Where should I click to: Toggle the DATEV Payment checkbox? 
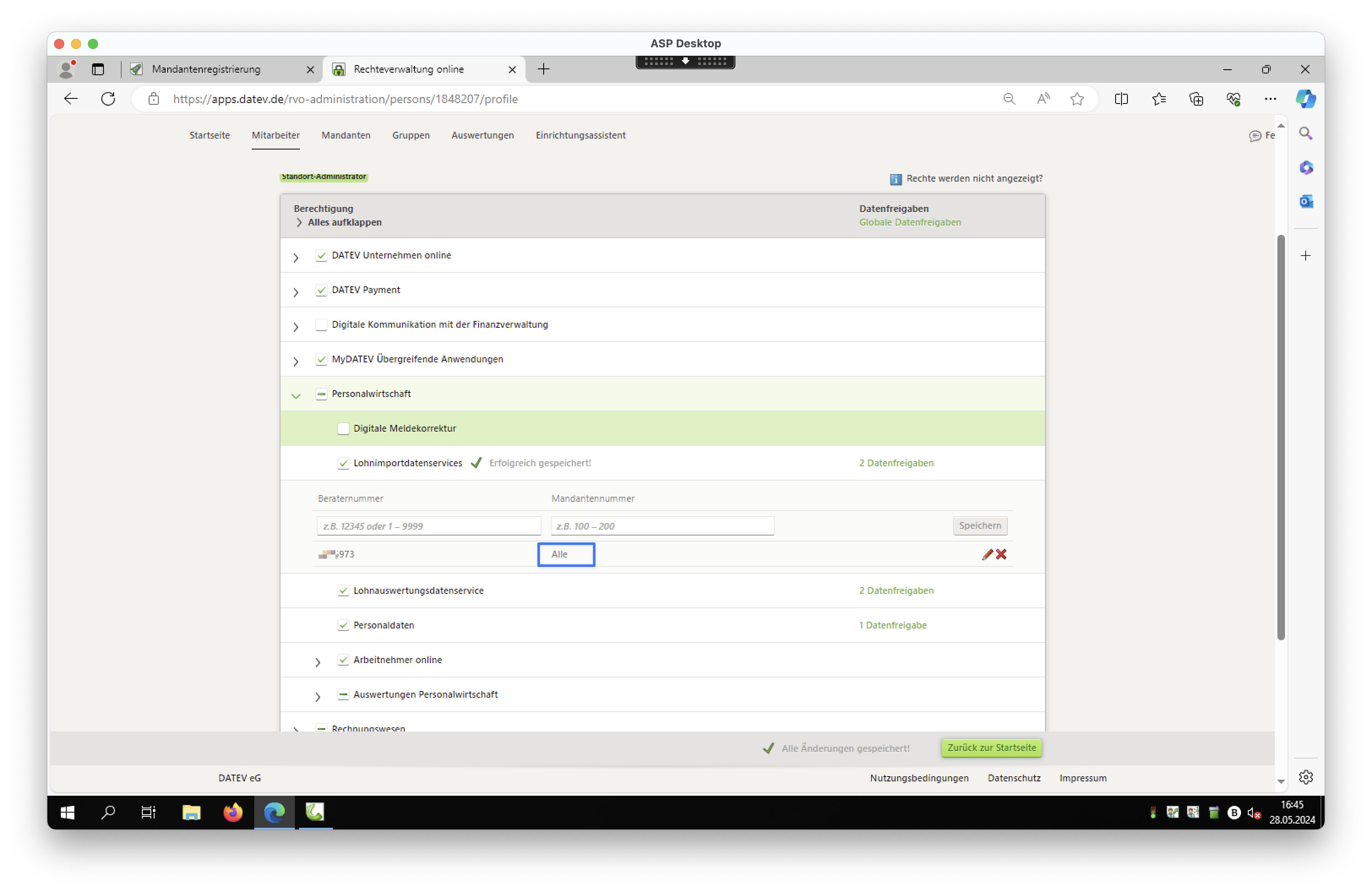[321, 291]
